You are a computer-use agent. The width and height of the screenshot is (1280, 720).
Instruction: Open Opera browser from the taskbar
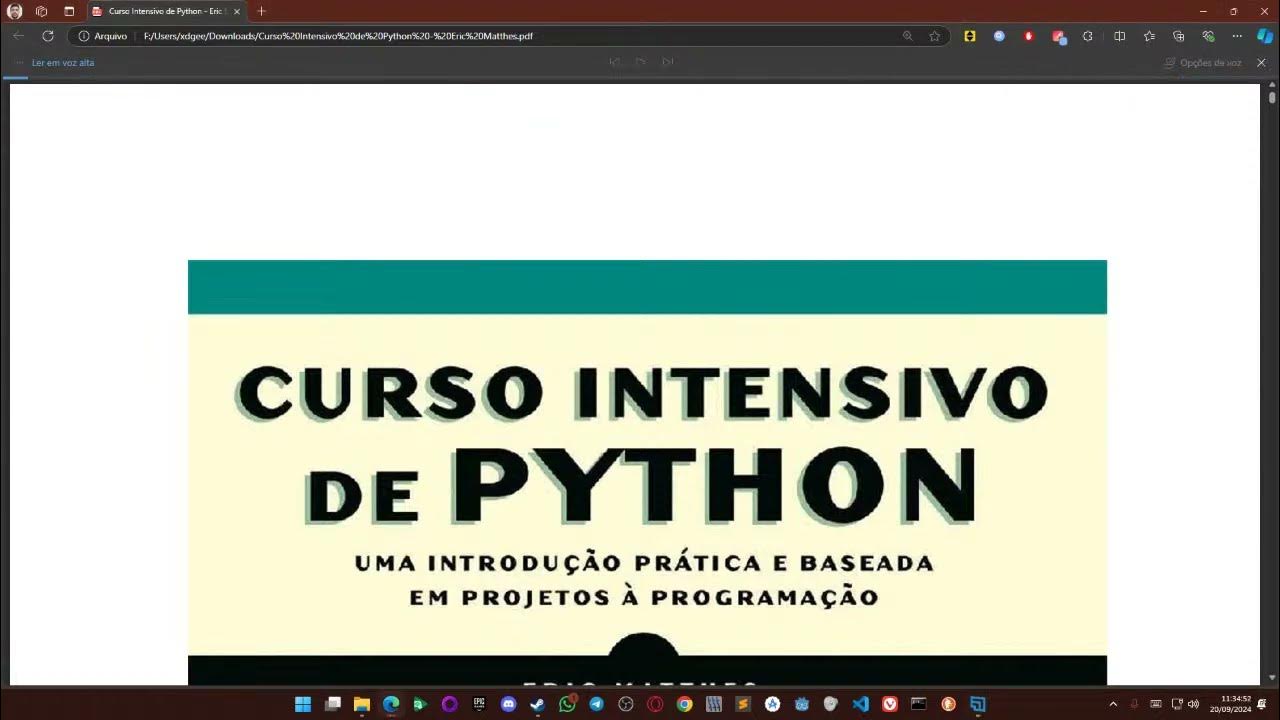click(655, 704)
